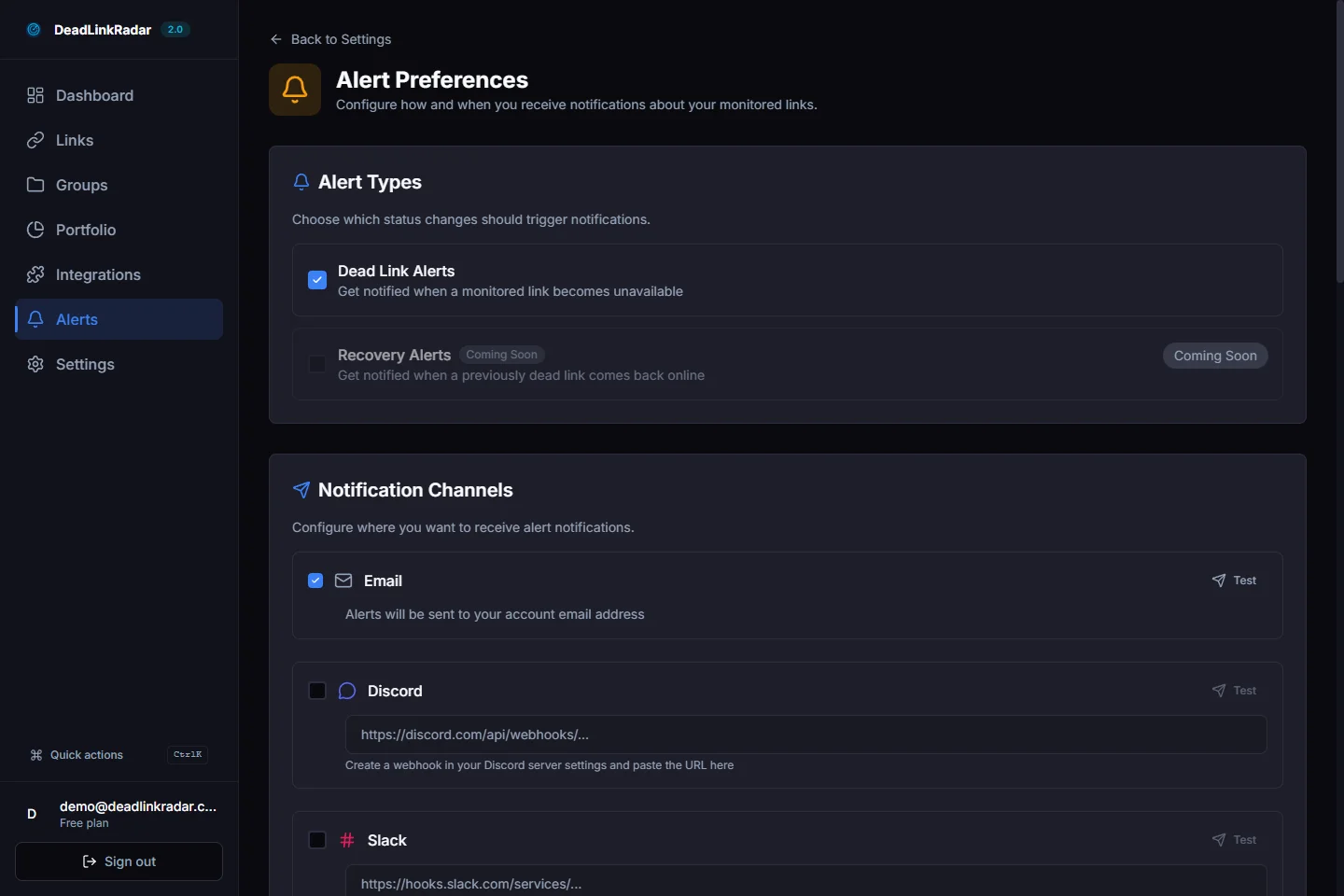Enable the Slack channel checkbox
The width and height of the screenshot is (1344, 896).
pyautogui.click(x=317, y=840)
